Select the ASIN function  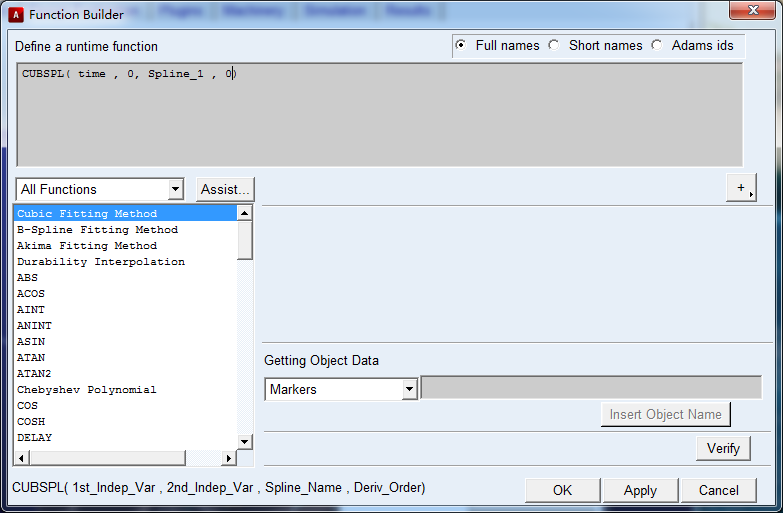point(125,342)
